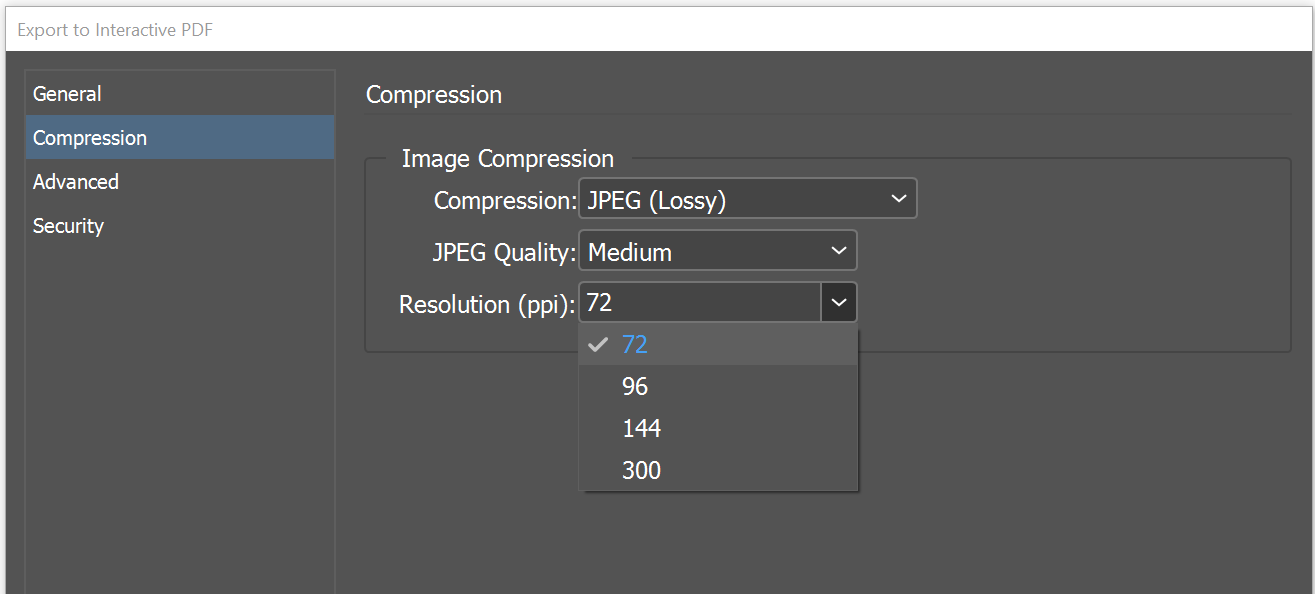
Task: Switch to the Advanced section
Action: pyautogui.click(x=76, y=182)
